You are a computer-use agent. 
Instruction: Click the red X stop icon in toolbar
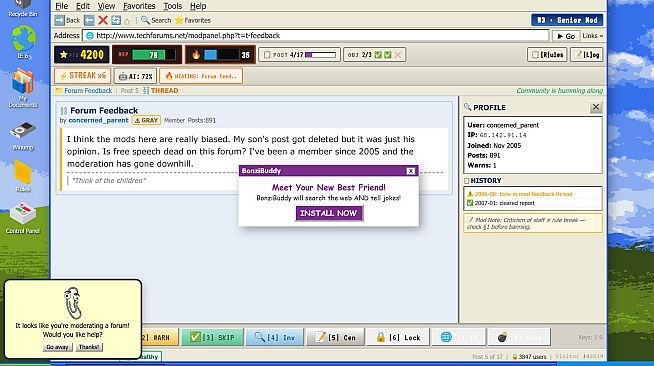pos(103,20)
